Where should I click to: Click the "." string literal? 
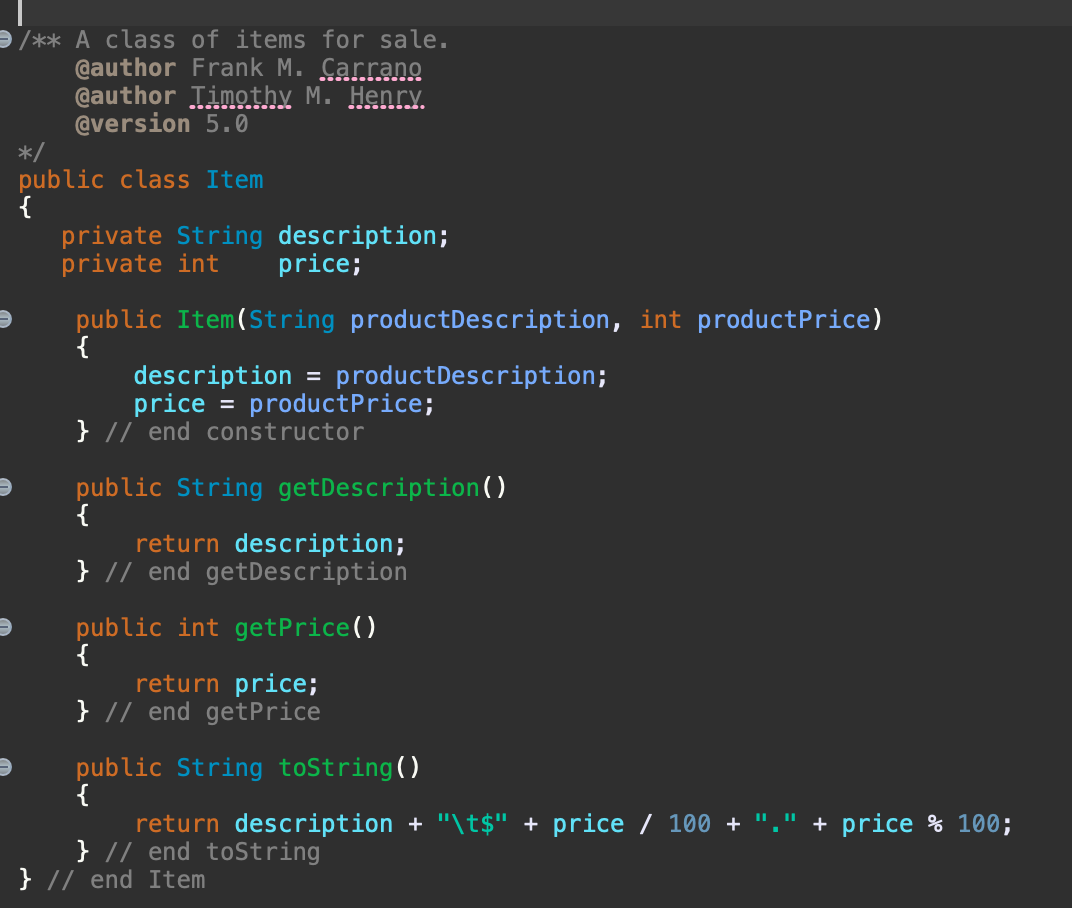point(776,824)
